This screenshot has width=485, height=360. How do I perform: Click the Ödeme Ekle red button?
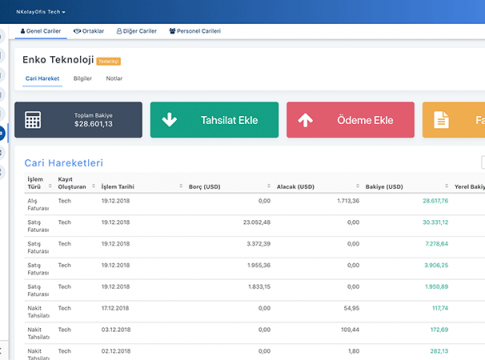pyautogui.click(x=350, y=120)
